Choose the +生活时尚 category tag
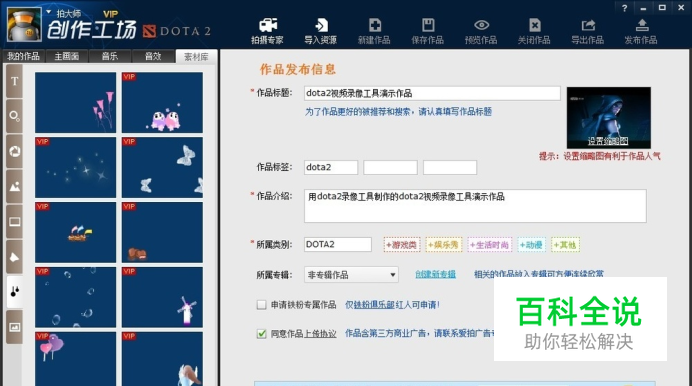 pos(489,245)
